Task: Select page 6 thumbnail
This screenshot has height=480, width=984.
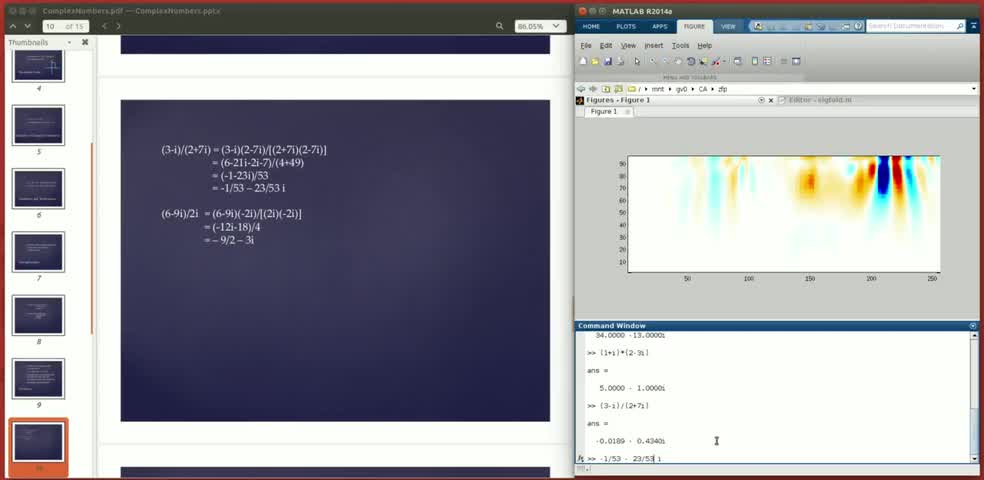Action: click(x=38, y=188)
